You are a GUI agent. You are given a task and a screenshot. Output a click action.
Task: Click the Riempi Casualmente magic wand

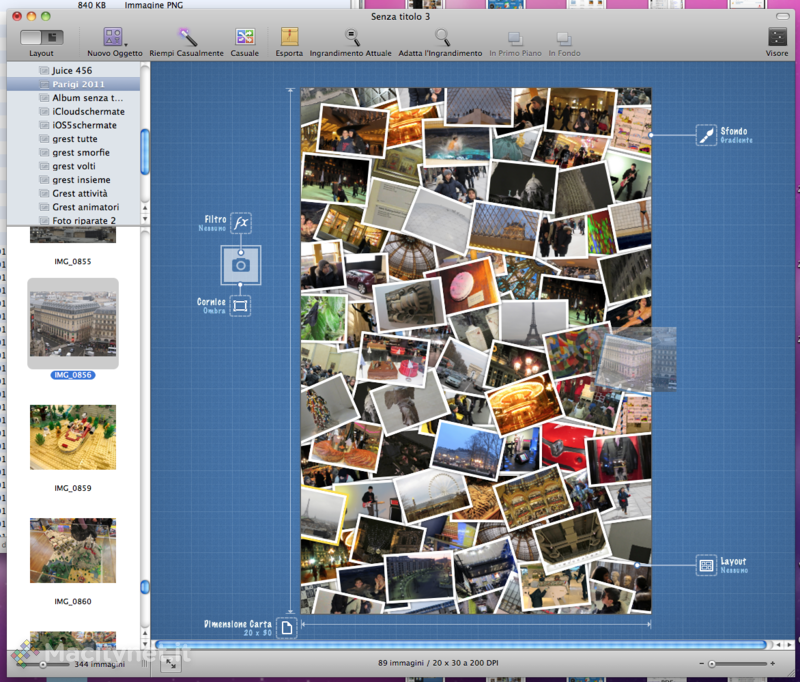click(x=187, y=38)
